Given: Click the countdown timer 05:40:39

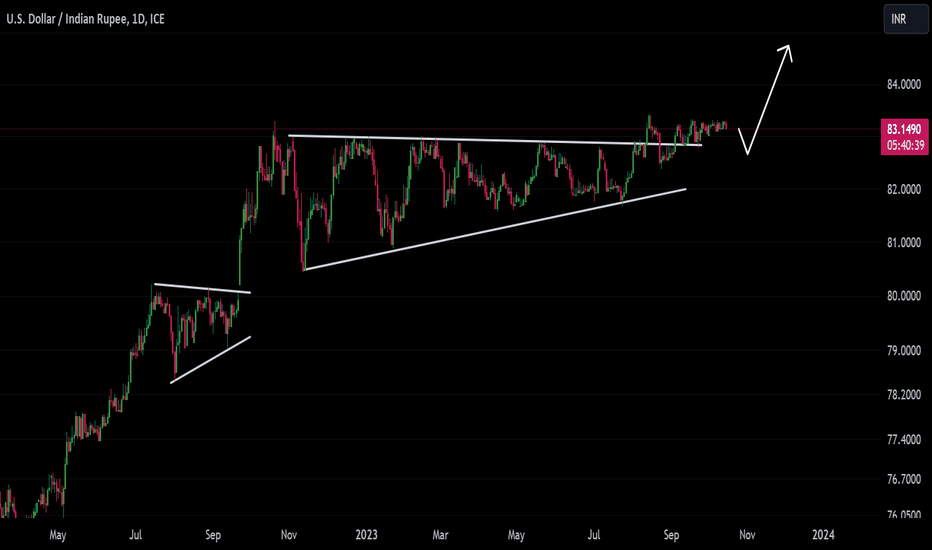Looking at the screenshot, I should (x=904, y=146).
